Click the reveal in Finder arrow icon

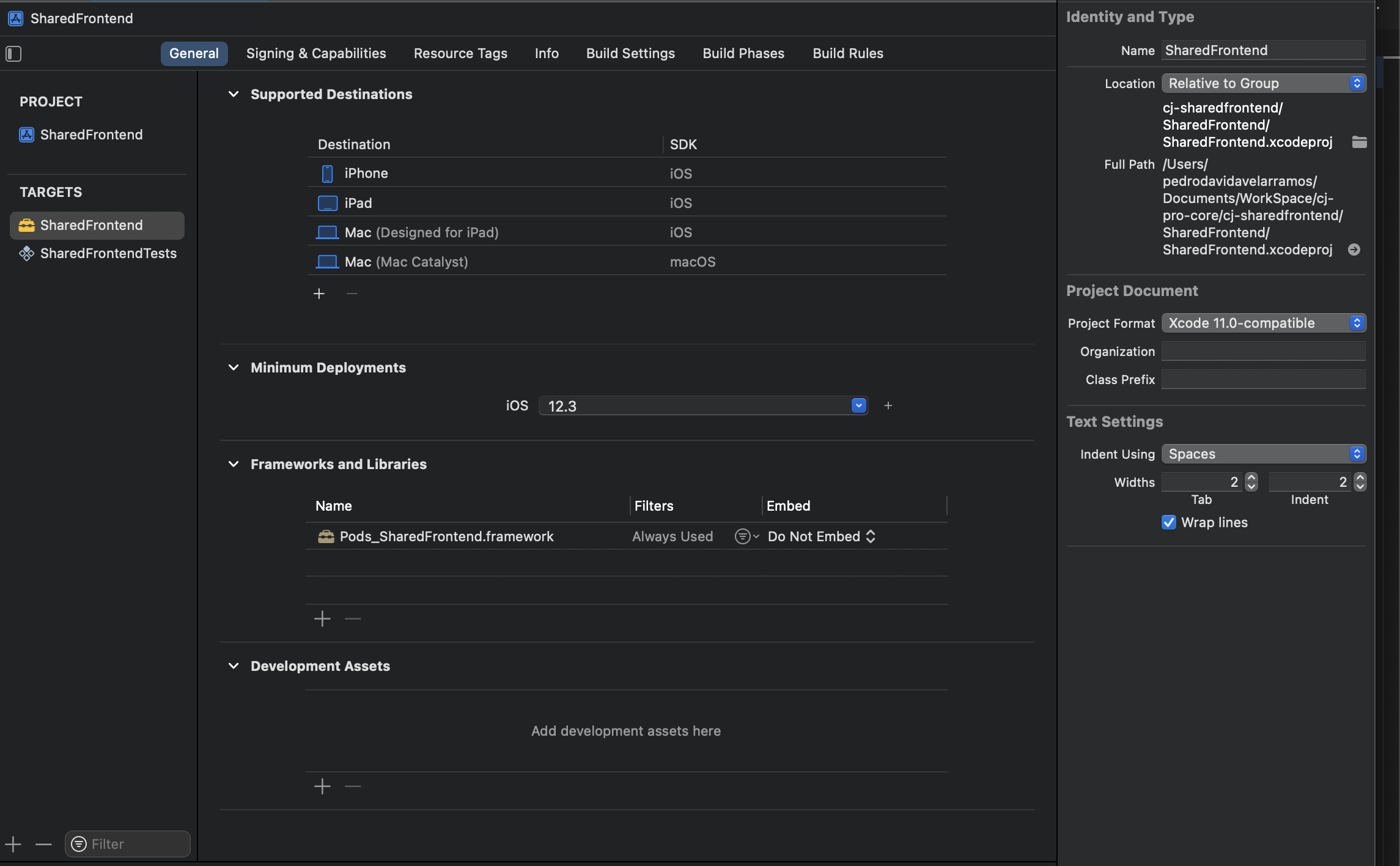tap(1354, 250)
